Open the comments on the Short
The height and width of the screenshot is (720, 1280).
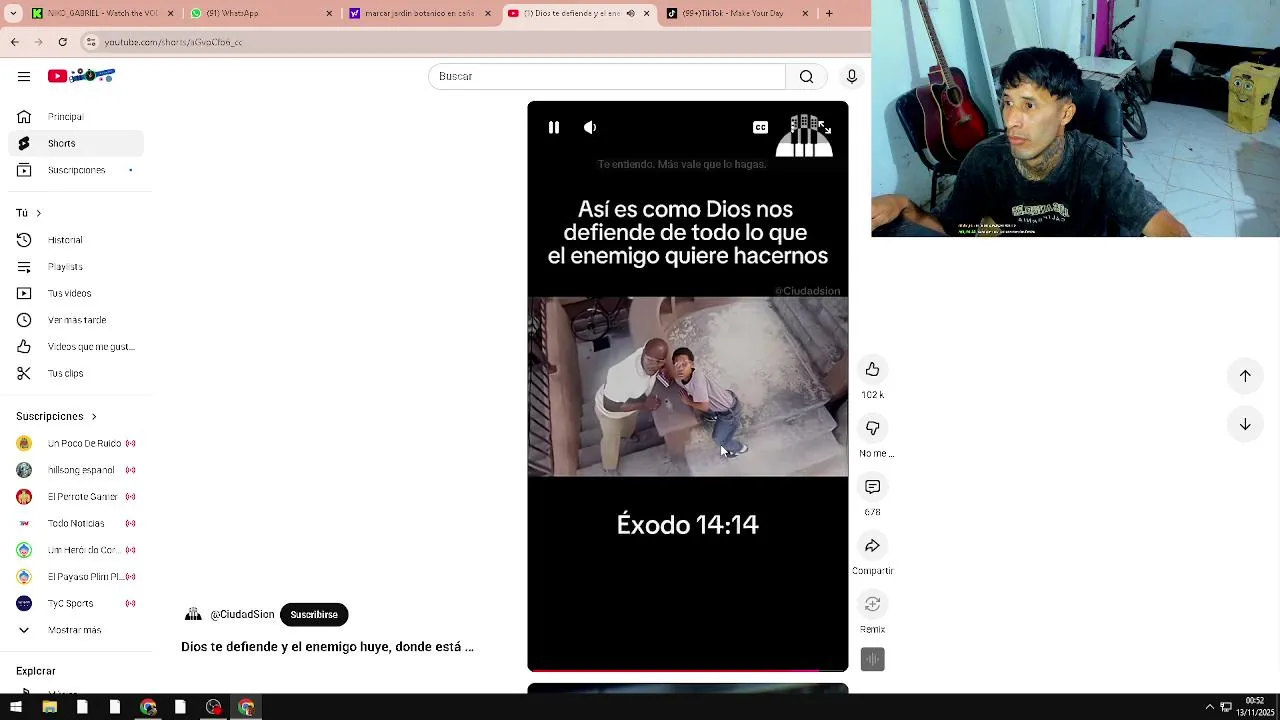click(x=873, y=487)
